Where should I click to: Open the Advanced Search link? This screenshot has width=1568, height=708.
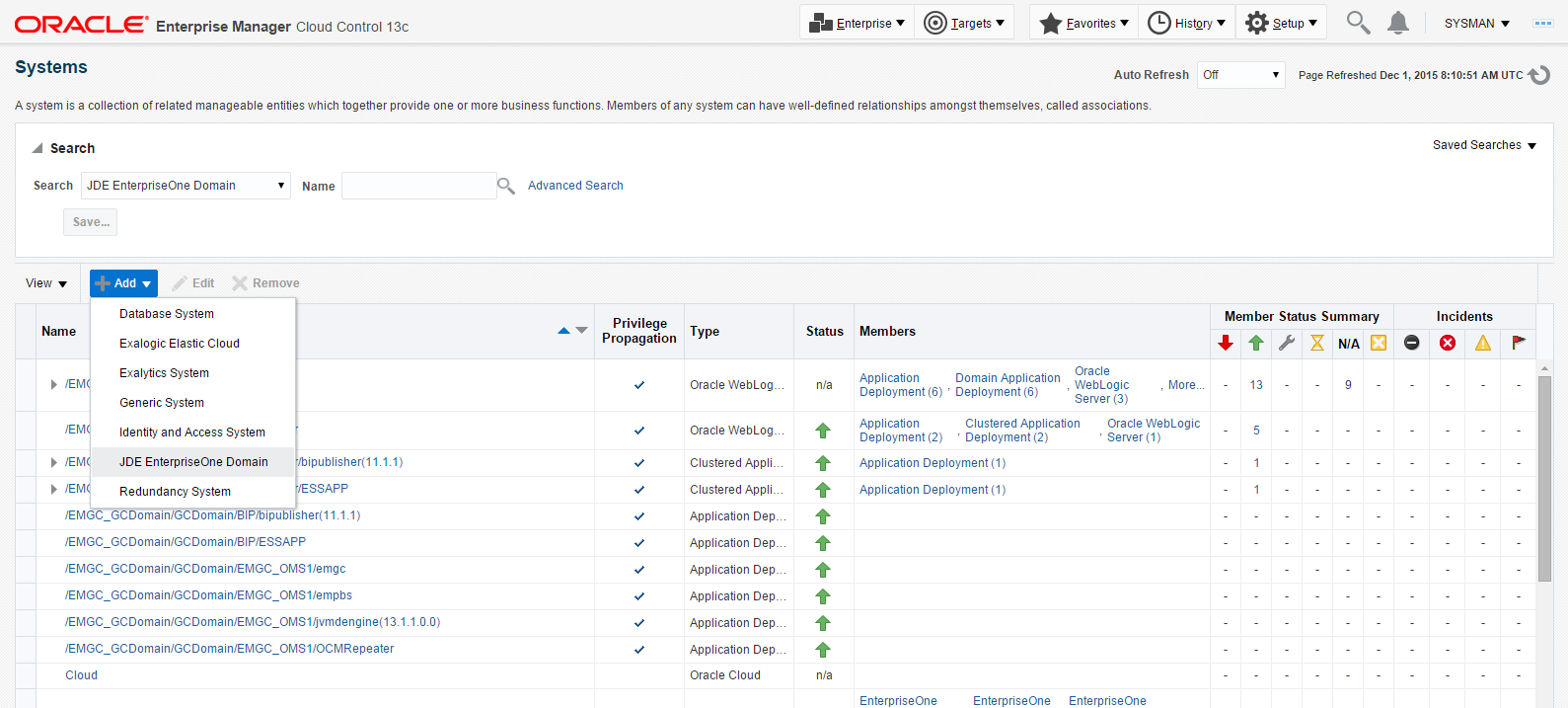pos(575,186)
